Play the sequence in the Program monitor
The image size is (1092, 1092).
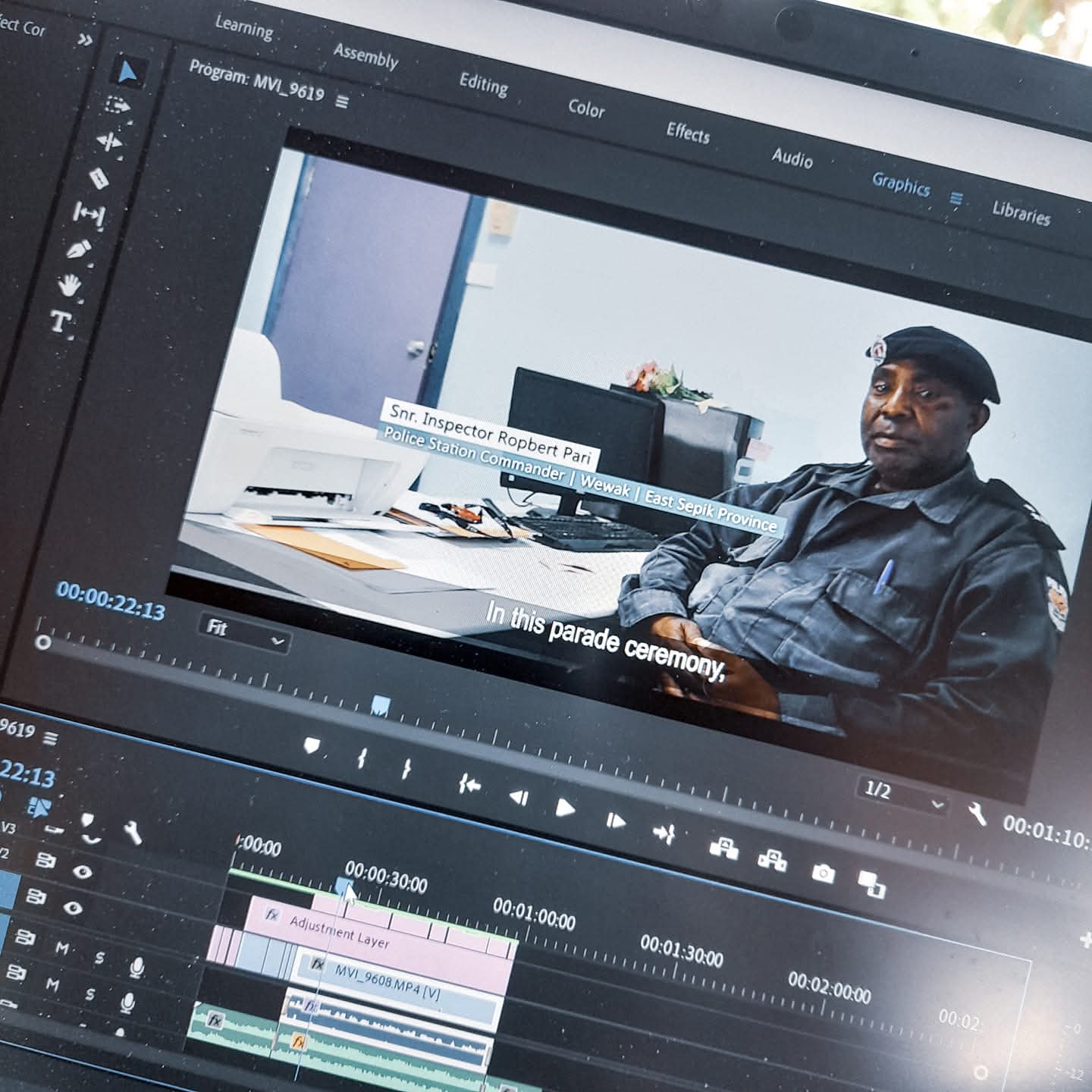coord(565,808)
